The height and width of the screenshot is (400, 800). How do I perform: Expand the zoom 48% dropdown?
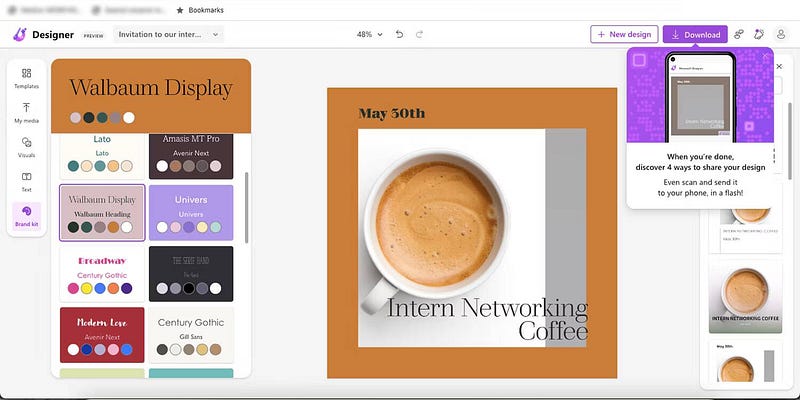tap(369, 34)
